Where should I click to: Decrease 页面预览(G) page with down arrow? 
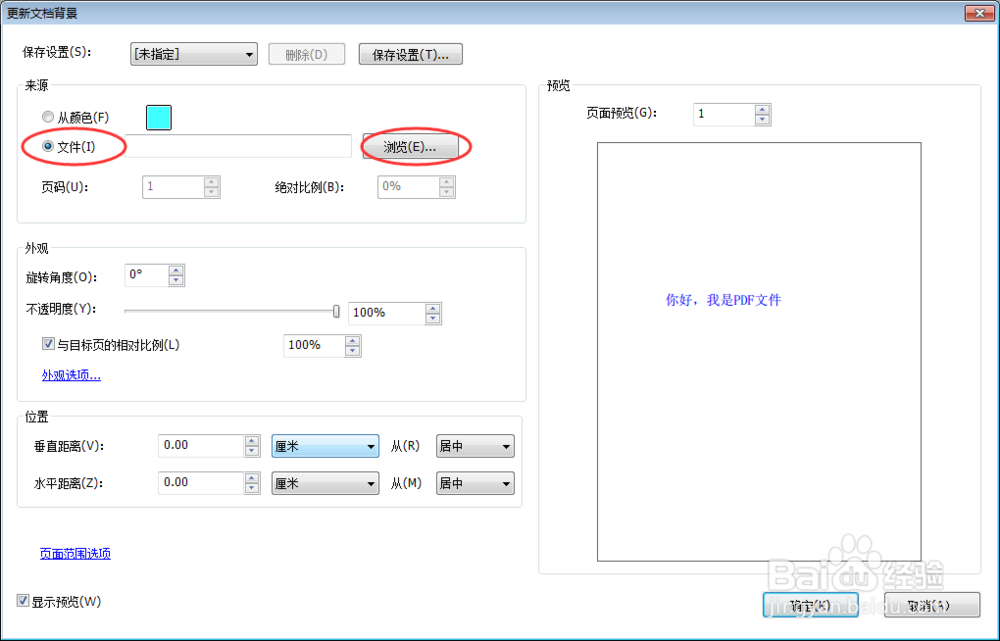coord(762,119)
